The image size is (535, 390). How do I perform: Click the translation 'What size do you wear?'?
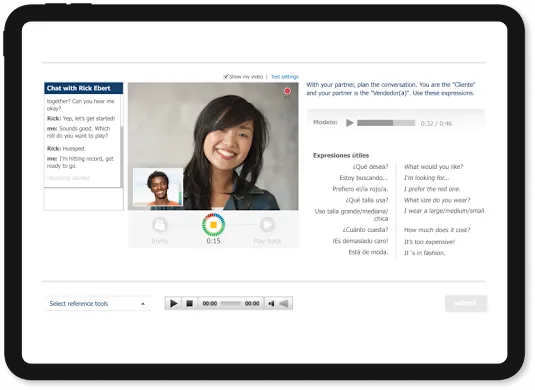[437, 200]
